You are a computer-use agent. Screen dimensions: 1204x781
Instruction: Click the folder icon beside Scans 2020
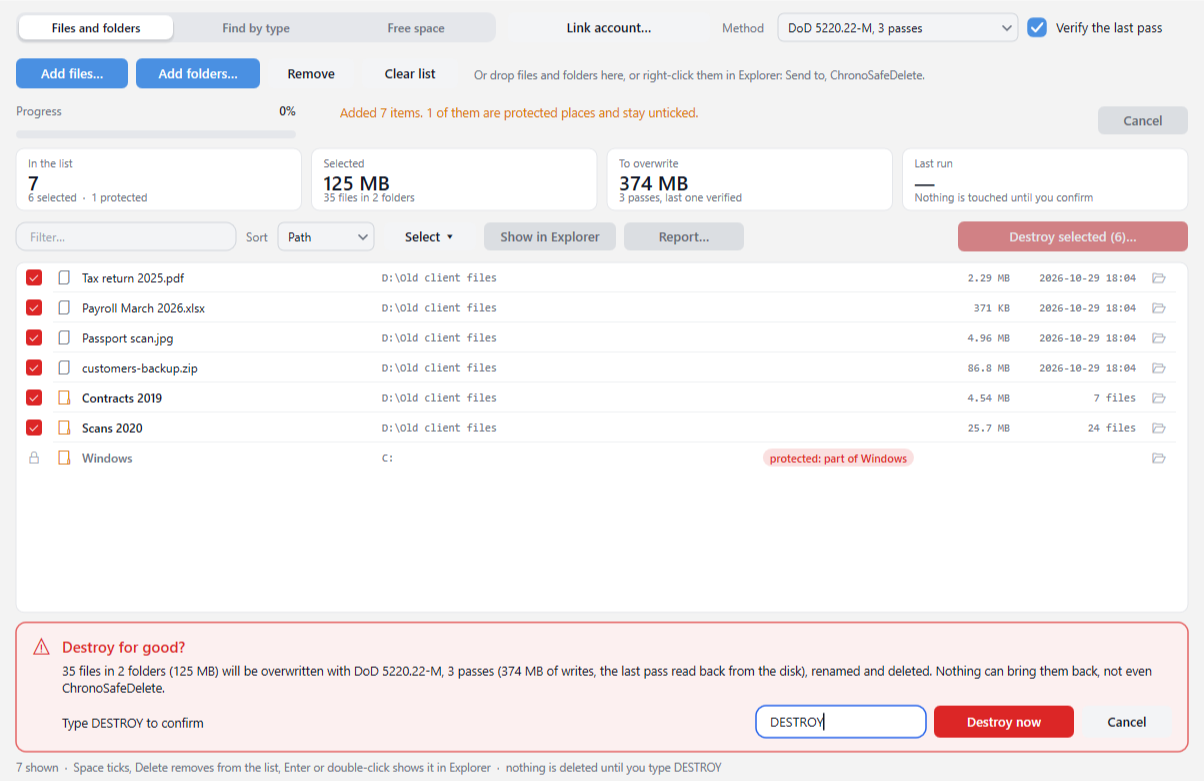coord(64,428)
